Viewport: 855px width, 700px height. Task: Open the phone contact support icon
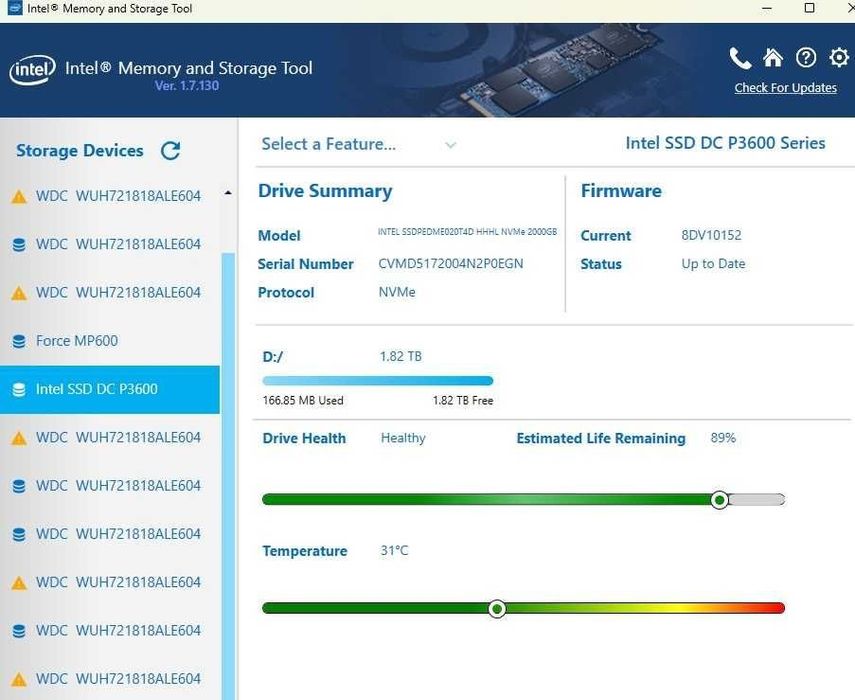[x=740, y=58]
